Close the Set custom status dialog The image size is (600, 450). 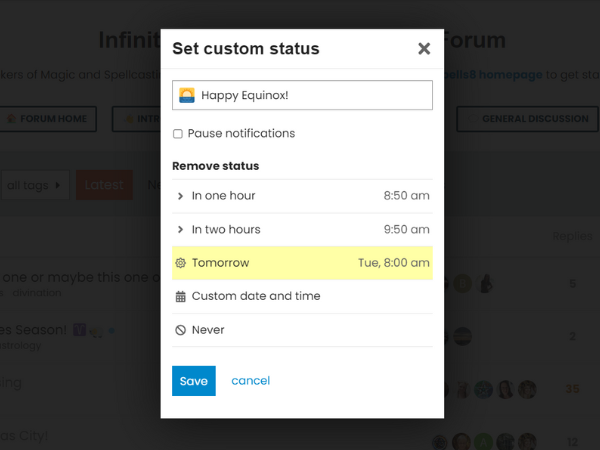click(x=424, y=48)
